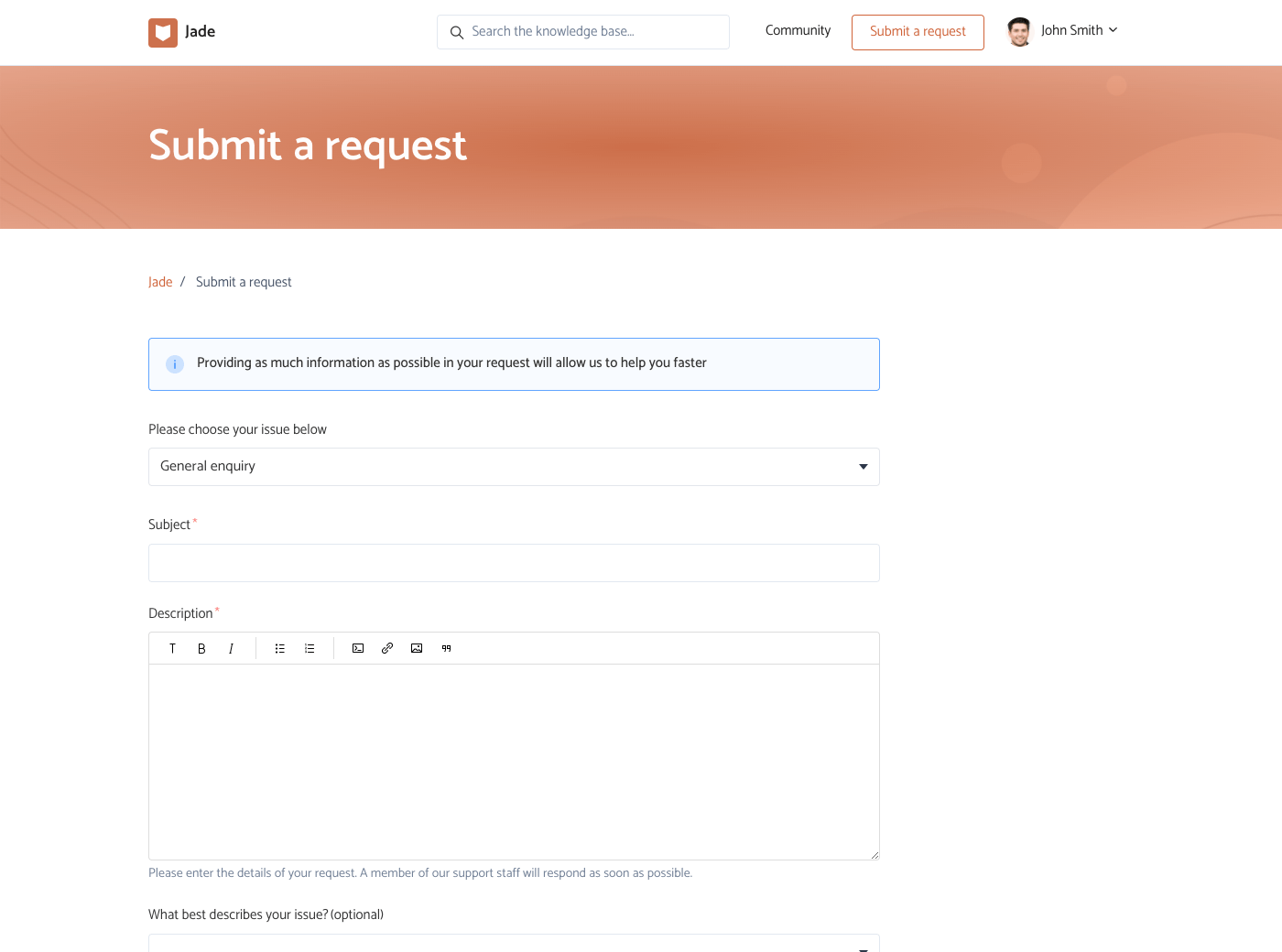Open the General enquiry issue dropdown

(514, 467)
